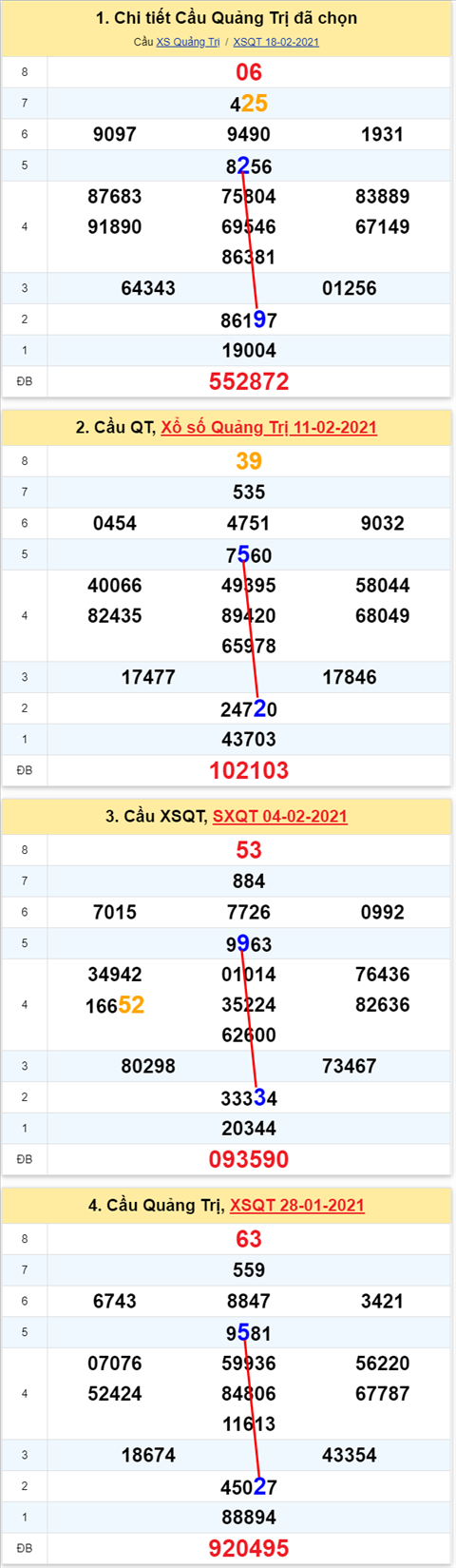Open the SXQT 04-02-2021 link
The width and height of the screenshot is (456, 1568).
(280, 816)
